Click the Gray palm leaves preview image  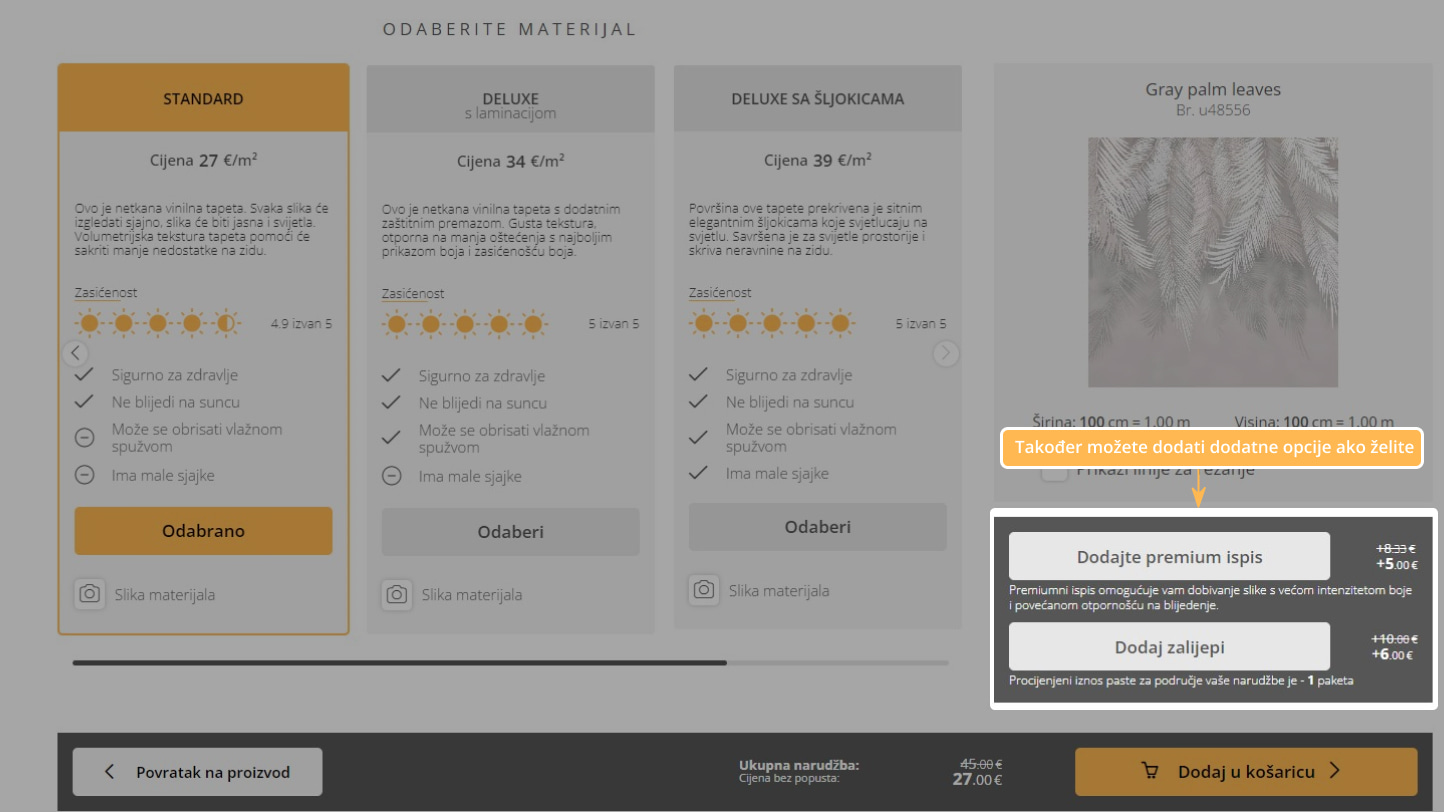tap(1212, 262)
